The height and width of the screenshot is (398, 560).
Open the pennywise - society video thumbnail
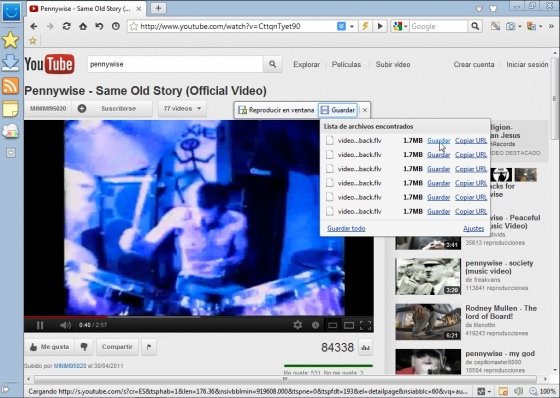[428, 277]
